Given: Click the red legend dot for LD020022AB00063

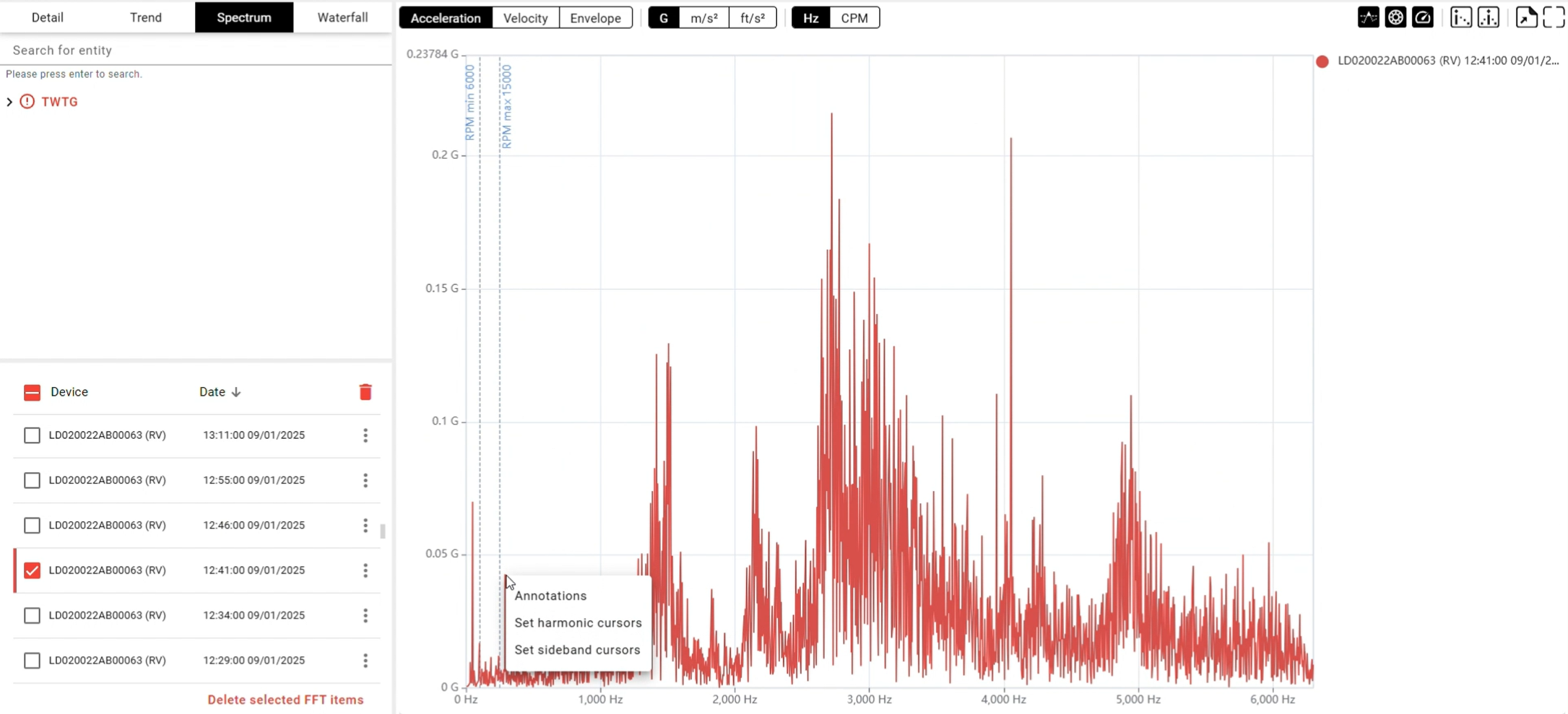Looking at the screenshot, I should (1322, 61).
